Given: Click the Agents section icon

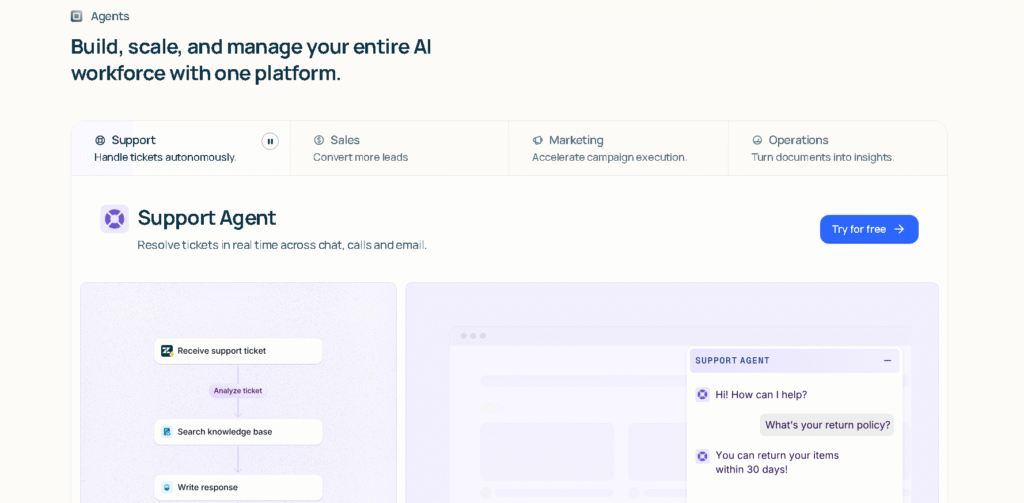Looking at the screenshot, I should (x=77, y=16).
